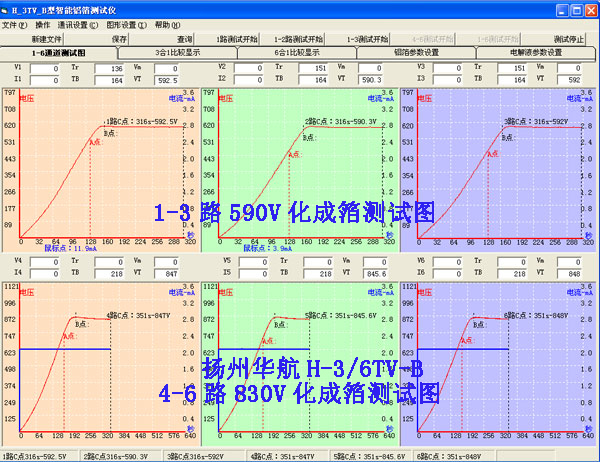Open the 帮助(H) menu

[x=168, y=25]
